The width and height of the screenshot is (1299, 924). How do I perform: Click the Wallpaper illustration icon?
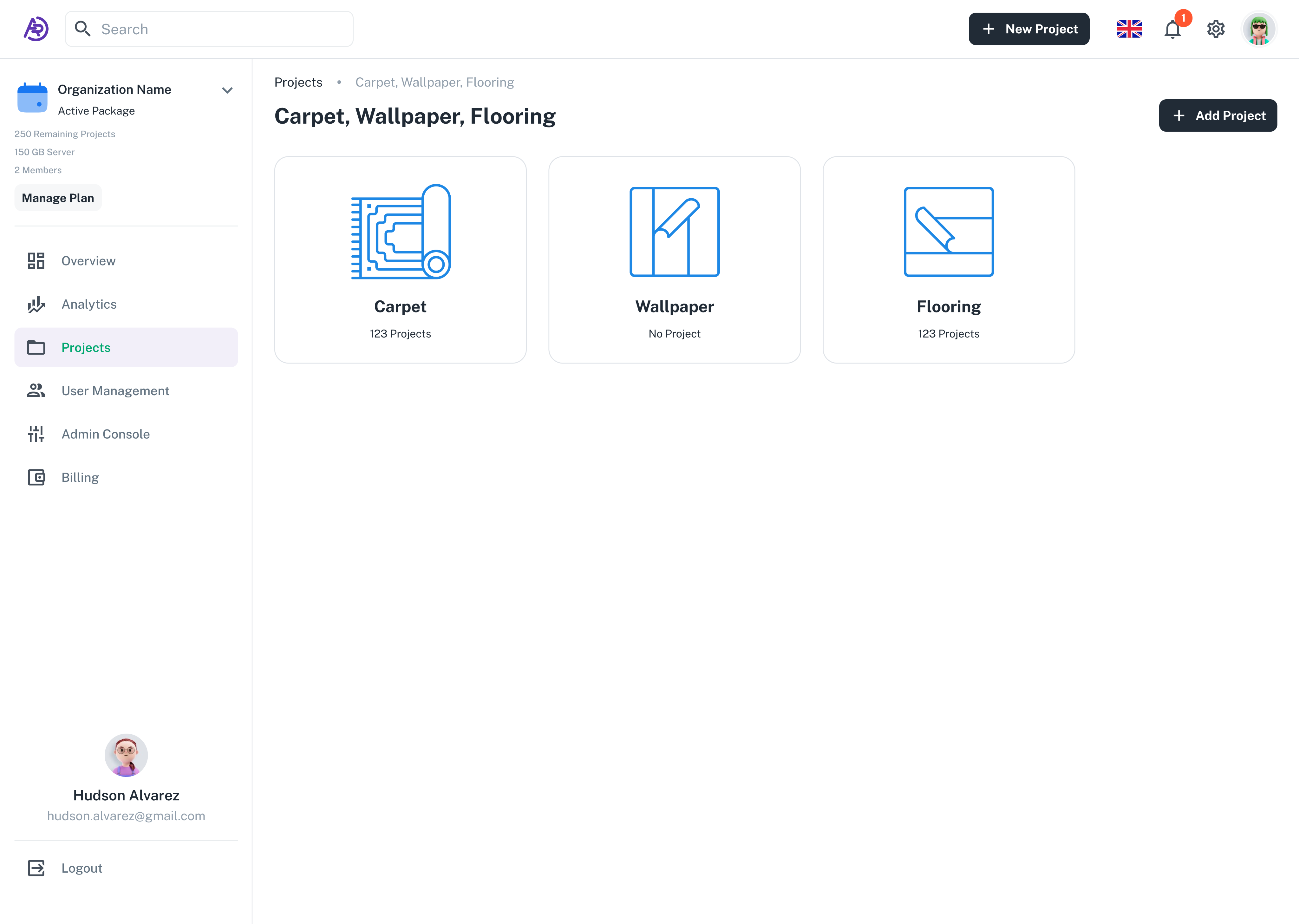(674, 232)
